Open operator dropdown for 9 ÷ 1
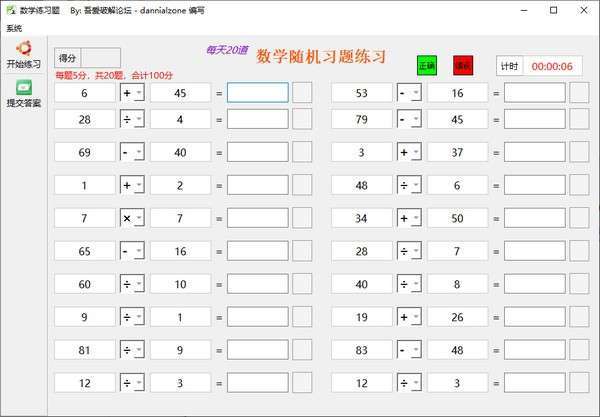Viewport: 600px width, 417px height. [132, 317]
